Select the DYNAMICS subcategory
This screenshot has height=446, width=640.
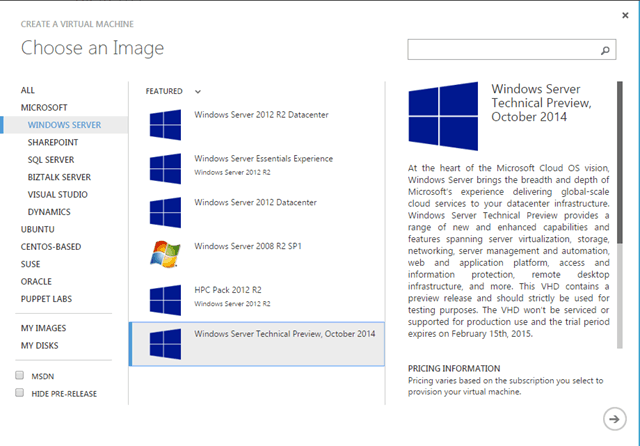pos(49,212)
